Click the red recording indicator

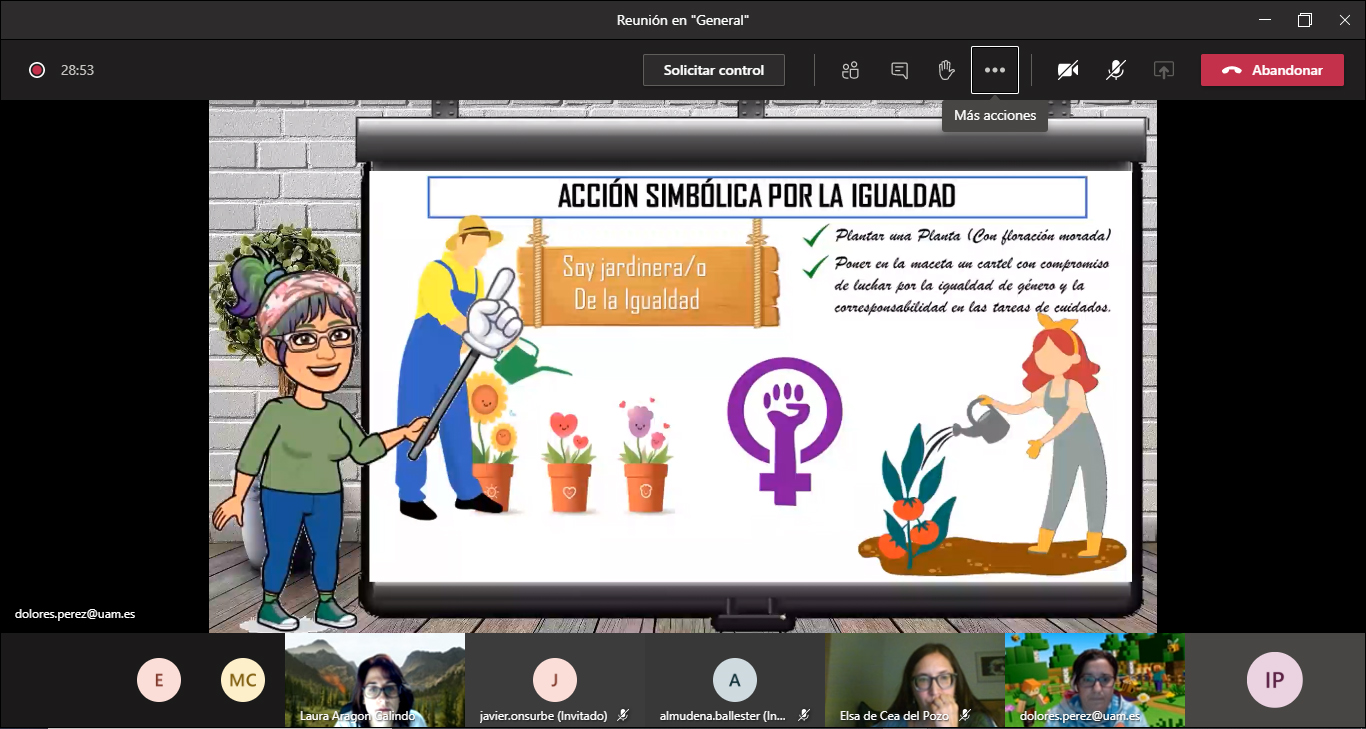click(x=37, y=70)
